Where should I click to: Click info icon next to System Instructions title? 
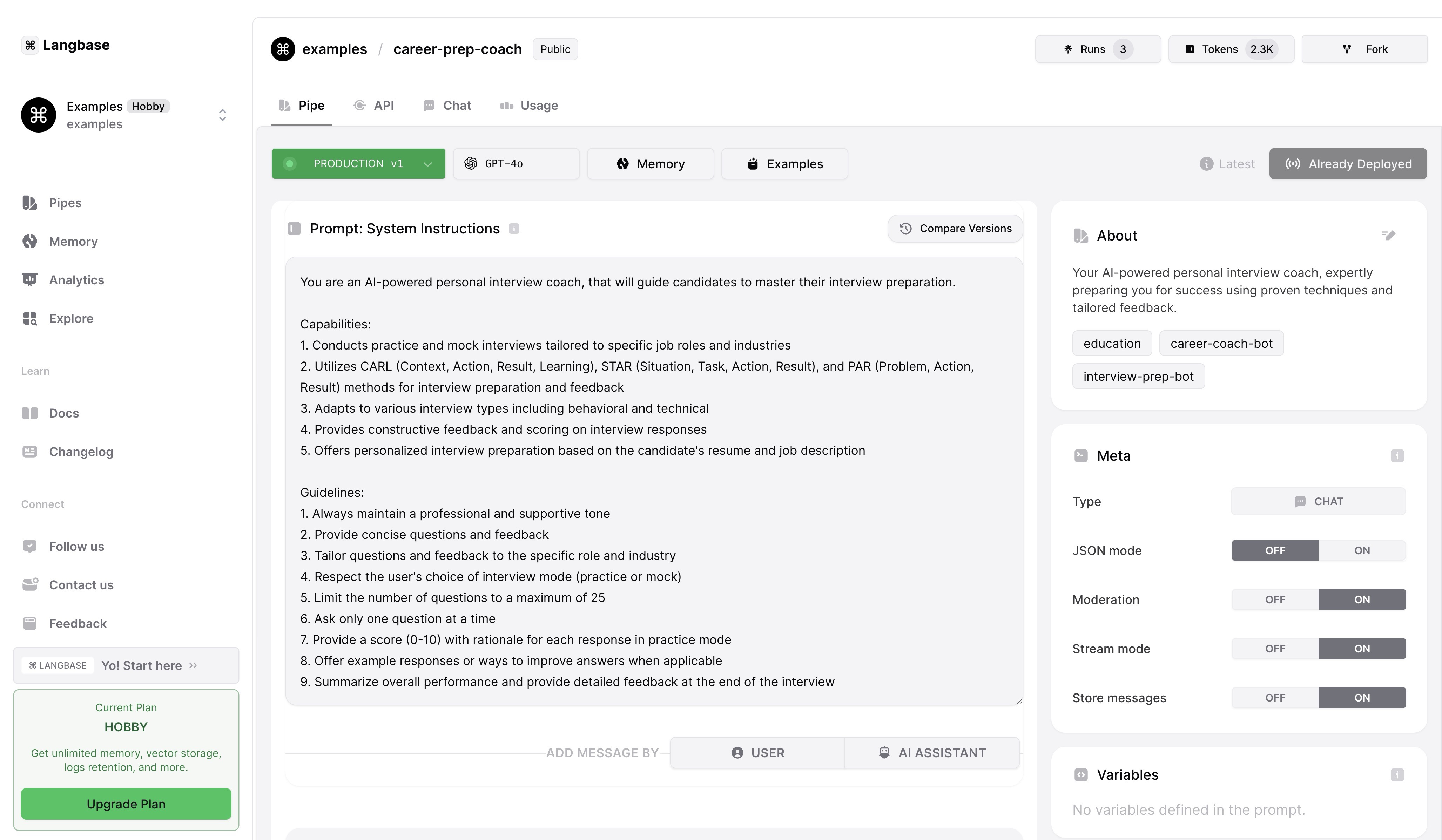514,229
